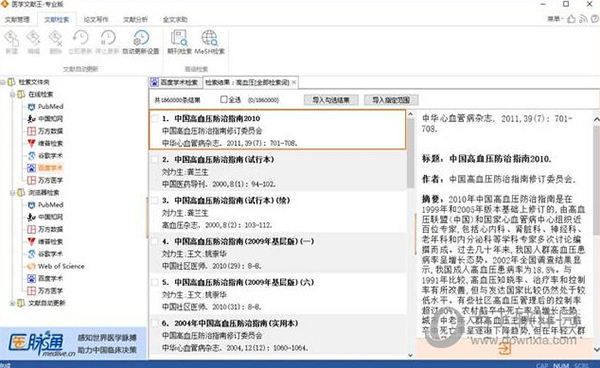
Task: Open 自动更新设置 settings
Action: 141,42
